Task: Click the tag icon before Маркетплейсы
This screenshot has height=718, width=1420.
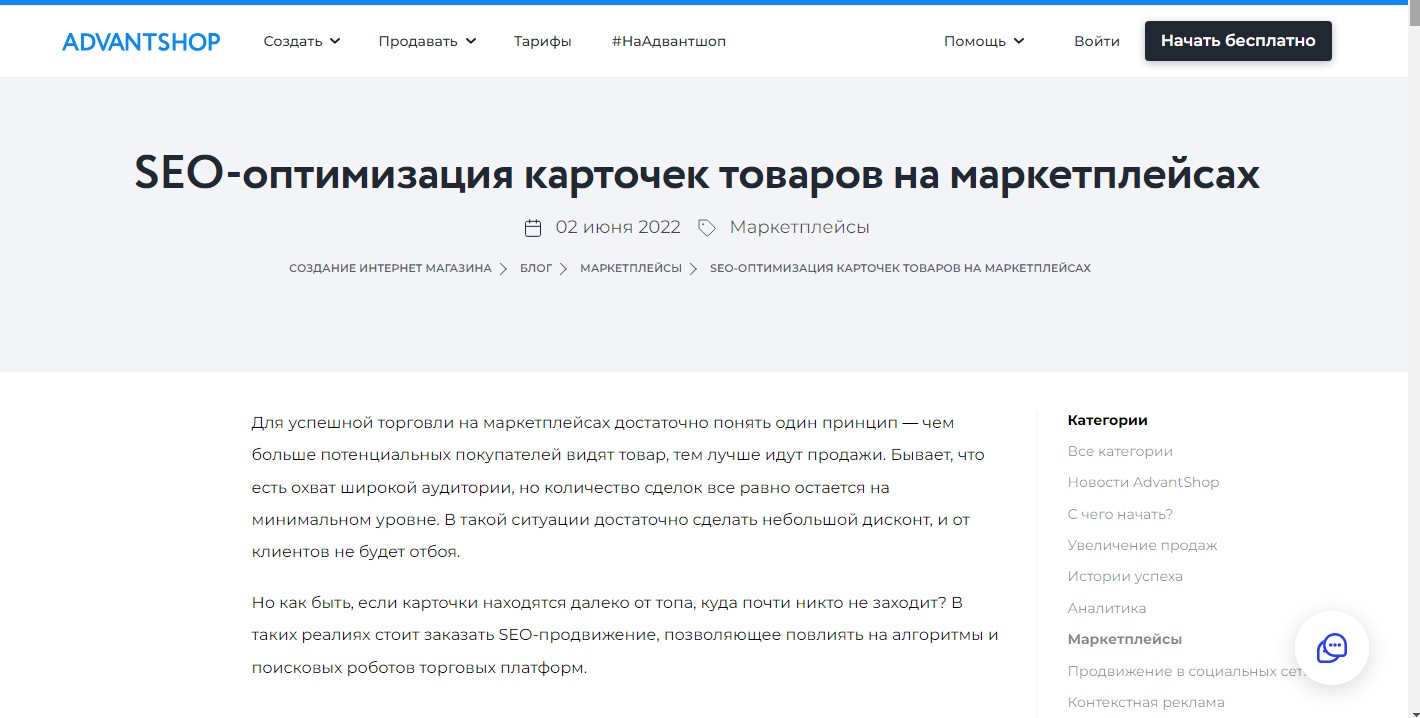Action: (x=706, y=228)
